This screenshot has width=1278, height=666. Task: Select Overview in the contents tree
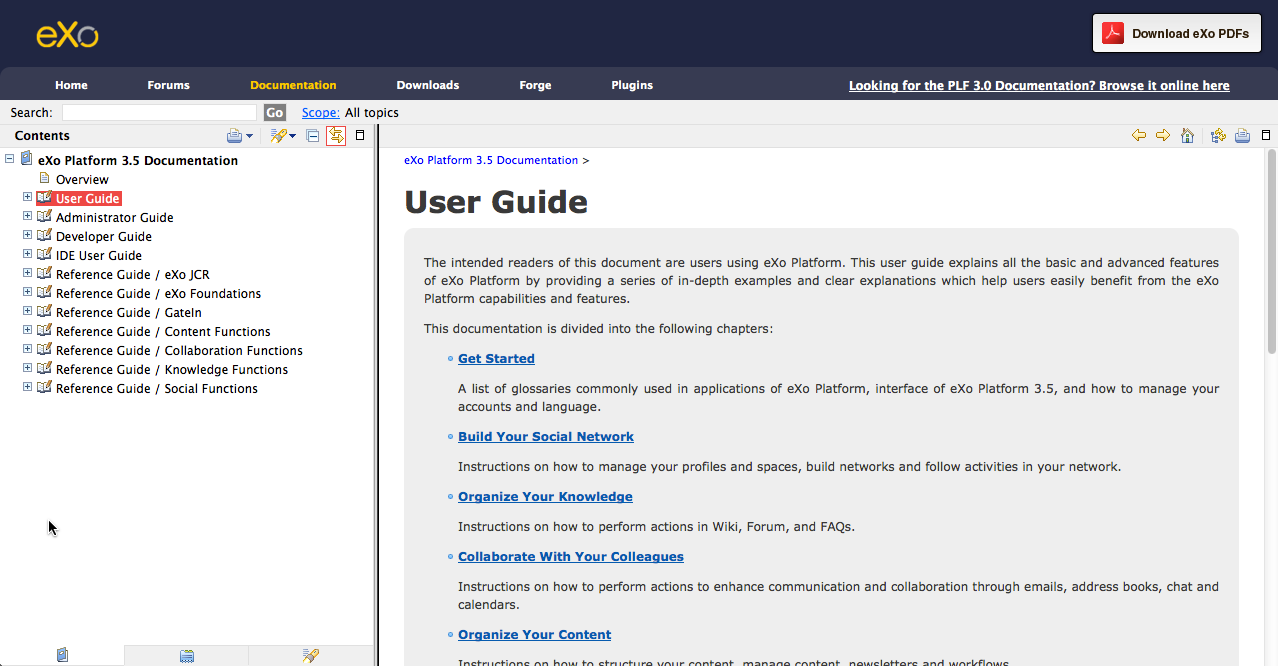[x=82, y=179]
